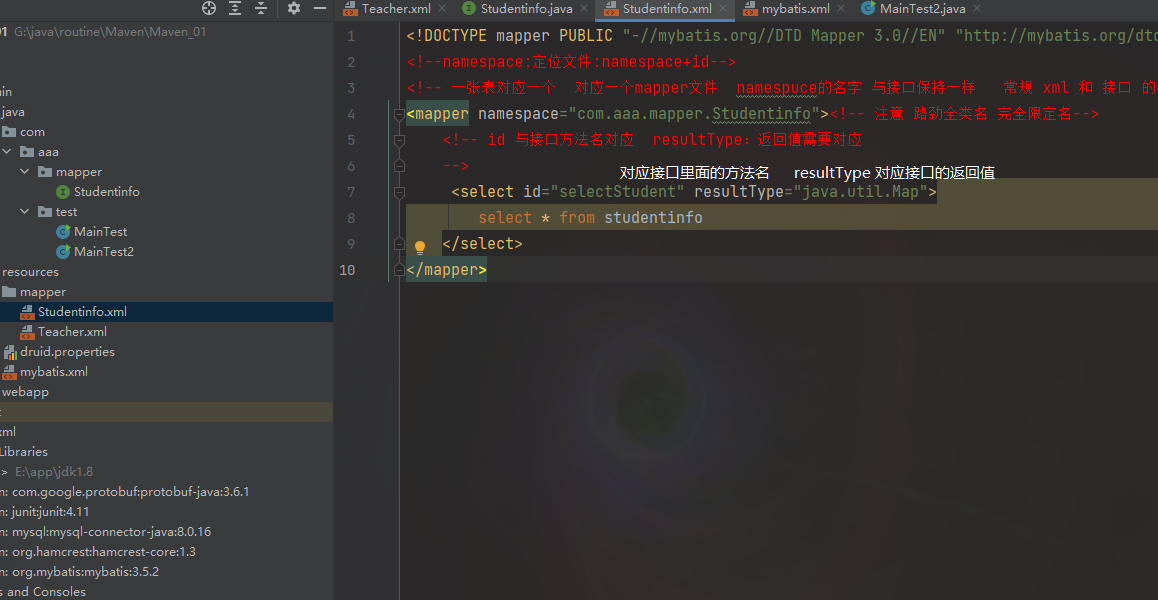Viewport: 1158px width, 600px height.
Task: Click the mybatis.xml file icon in tree
Action: (x=10, y=372)
